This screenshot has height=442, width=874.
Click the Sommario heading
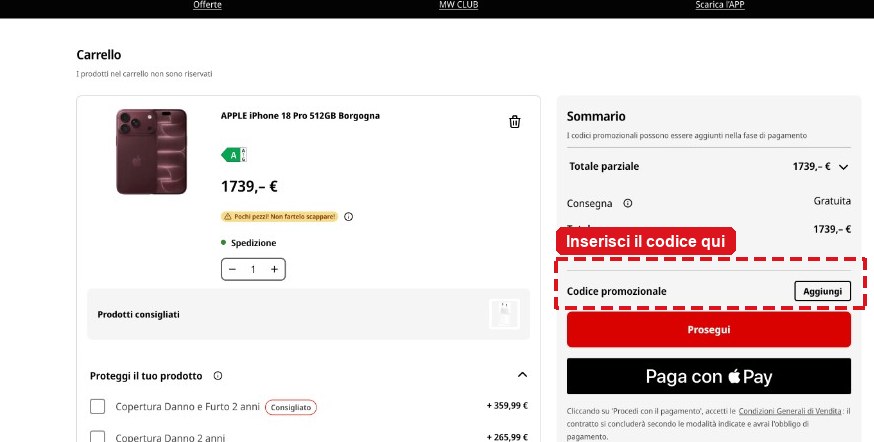click(596, 116)
